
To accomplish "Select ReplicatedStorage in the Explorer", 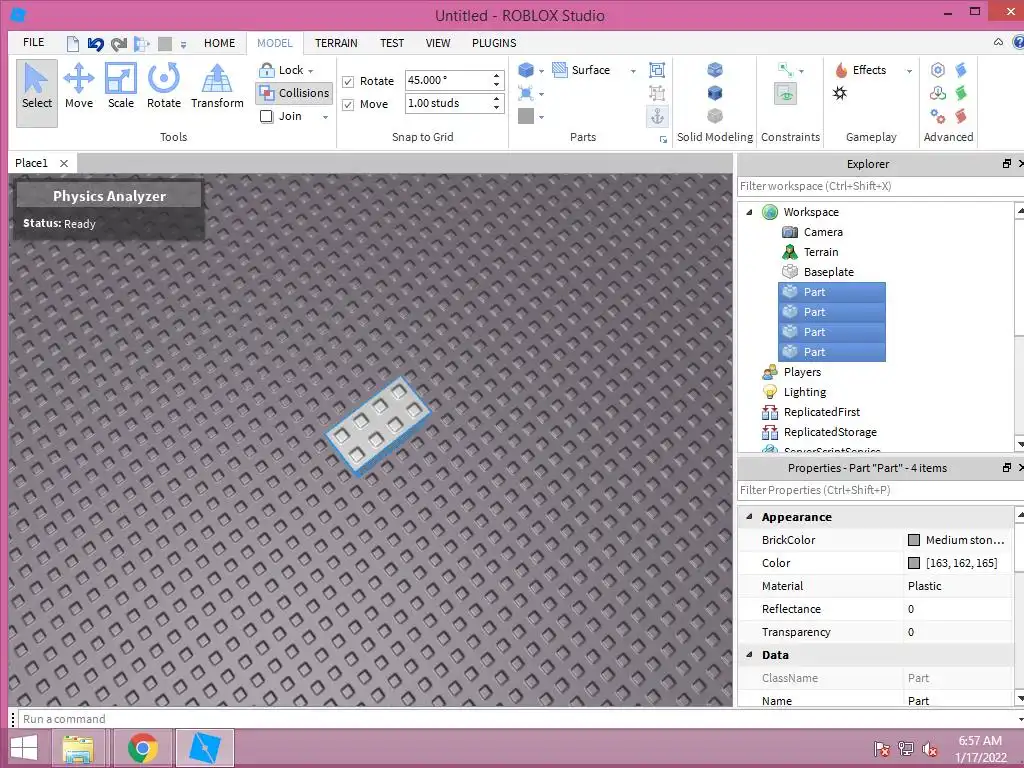I will click(x=829, y=432).
